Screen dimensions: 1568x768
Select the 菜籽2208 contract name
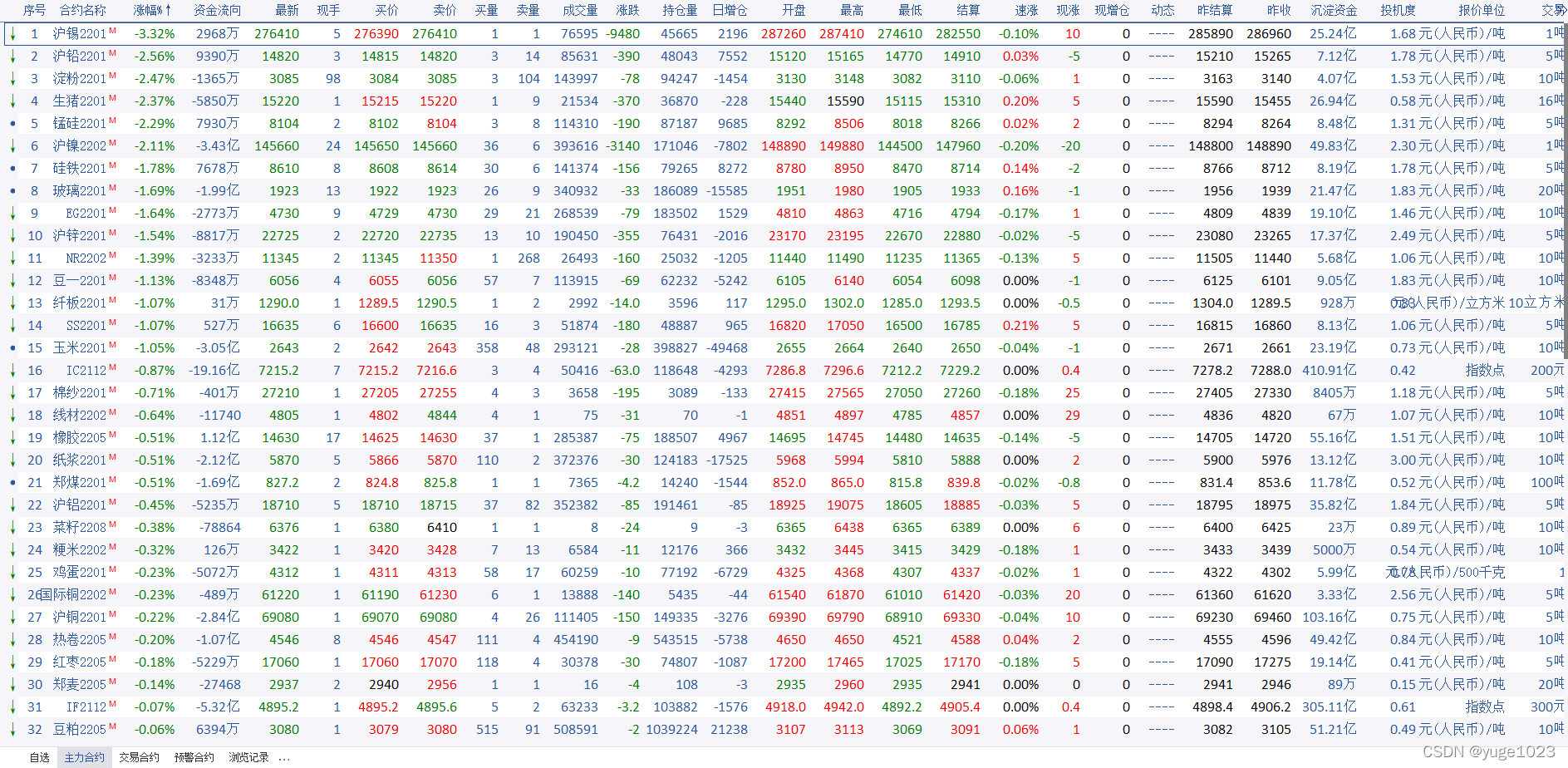[x=80, y=528]
